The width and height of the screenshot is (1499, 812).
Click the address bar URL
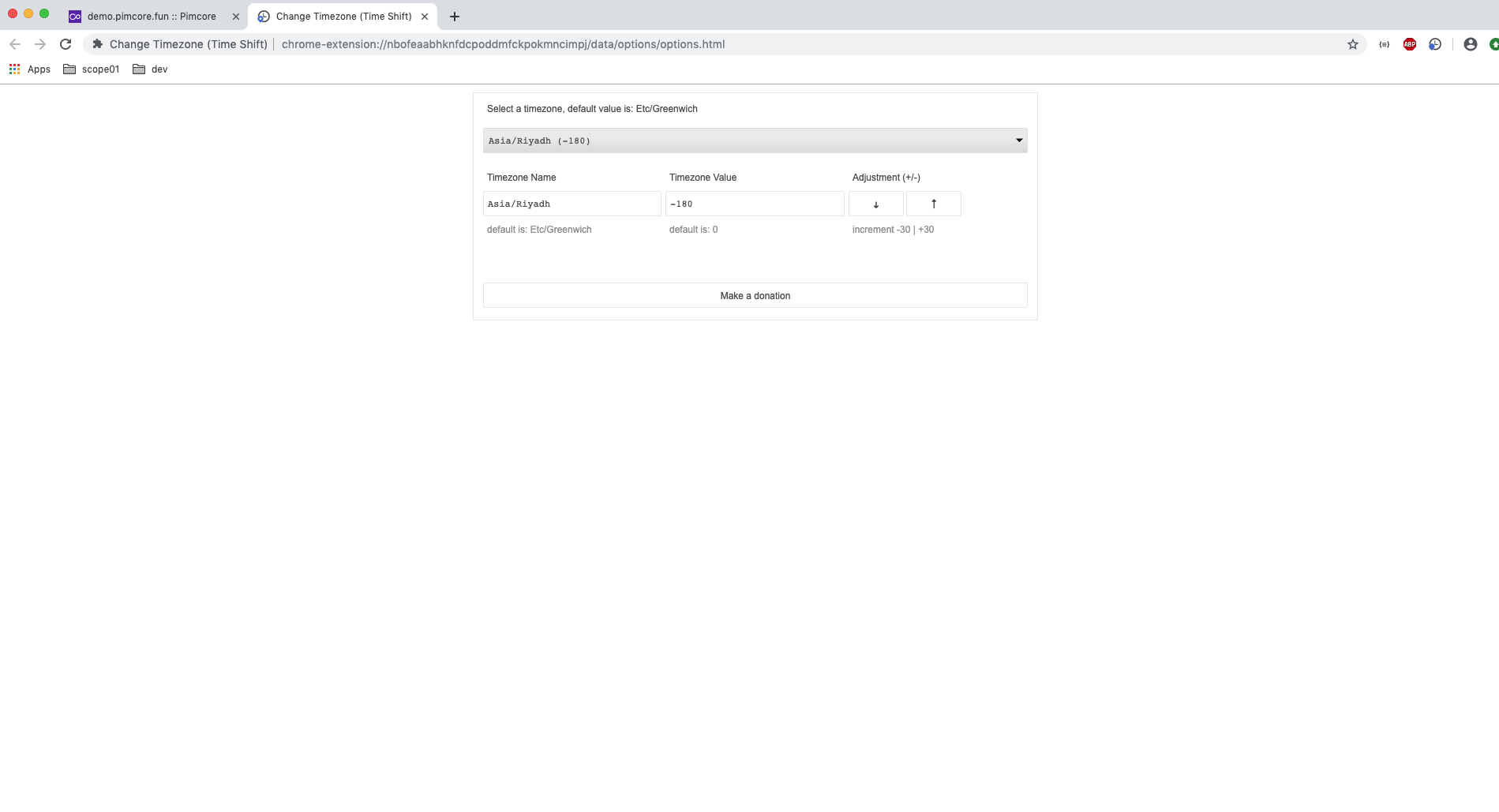pos(503,44)
